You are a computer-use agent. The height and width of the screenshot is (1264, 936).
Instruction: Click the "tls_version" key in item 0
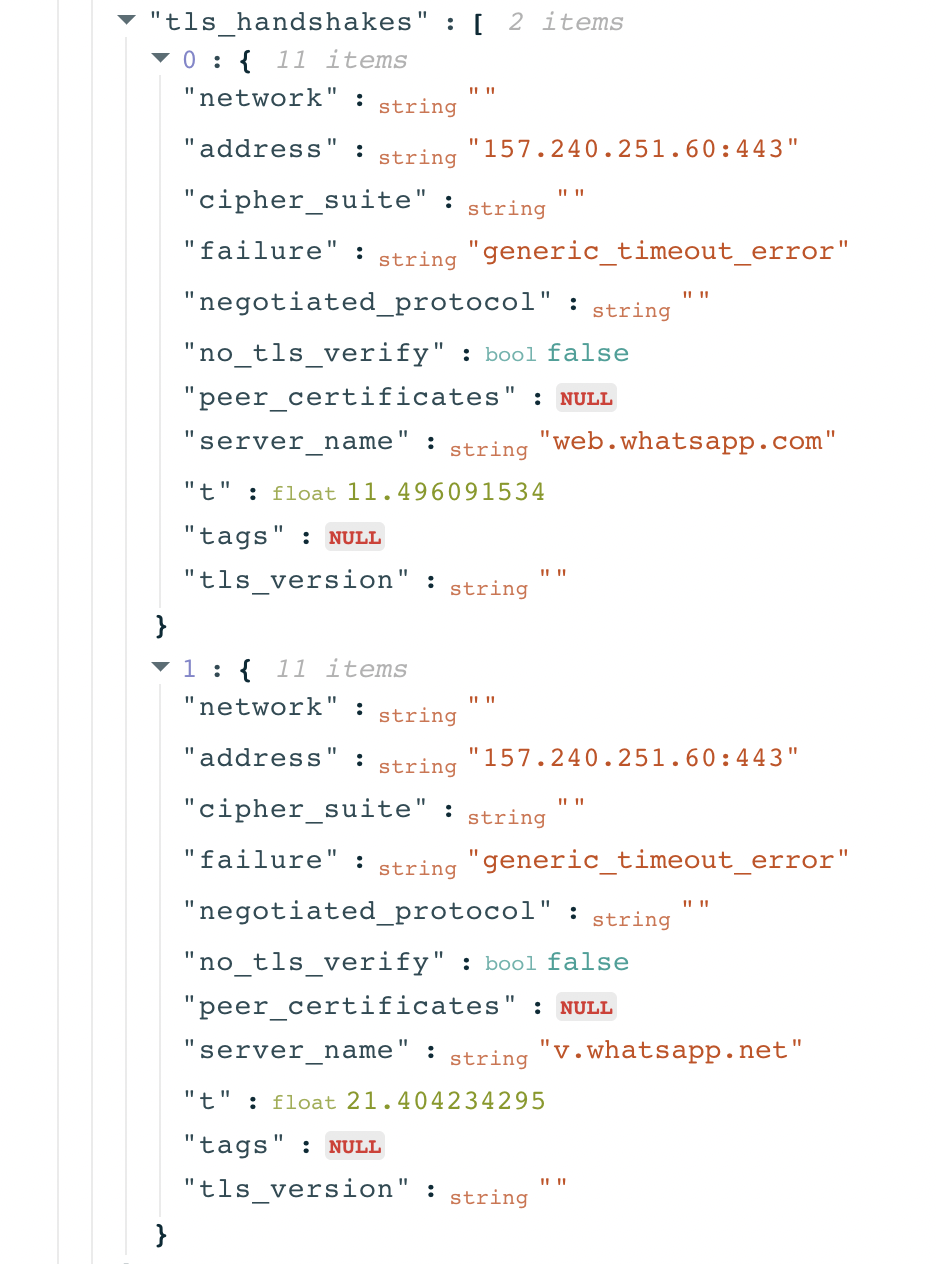pyautogui.click(x=296, y=580)
